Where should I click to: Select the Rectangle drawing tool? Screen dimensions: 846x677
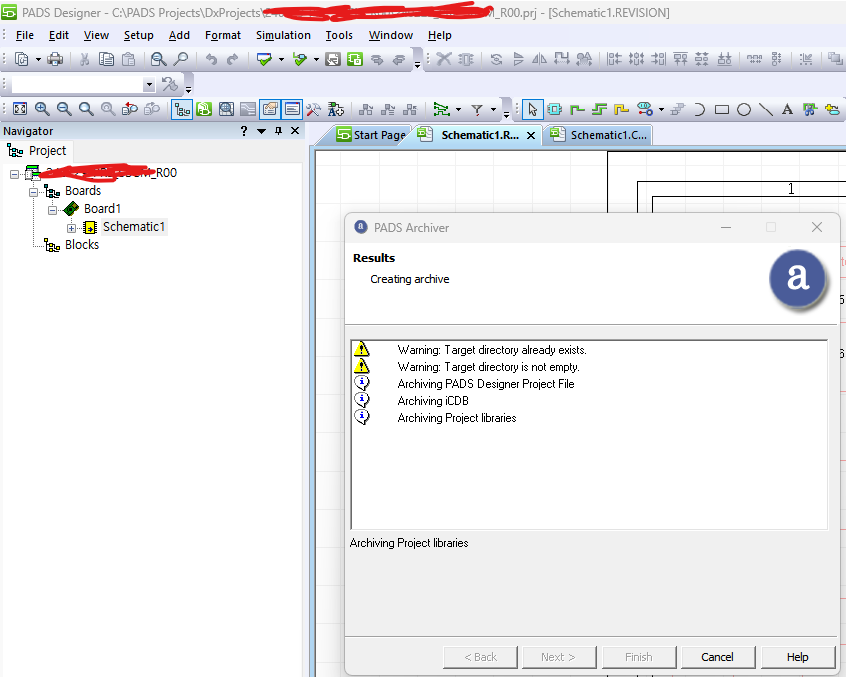722,110
